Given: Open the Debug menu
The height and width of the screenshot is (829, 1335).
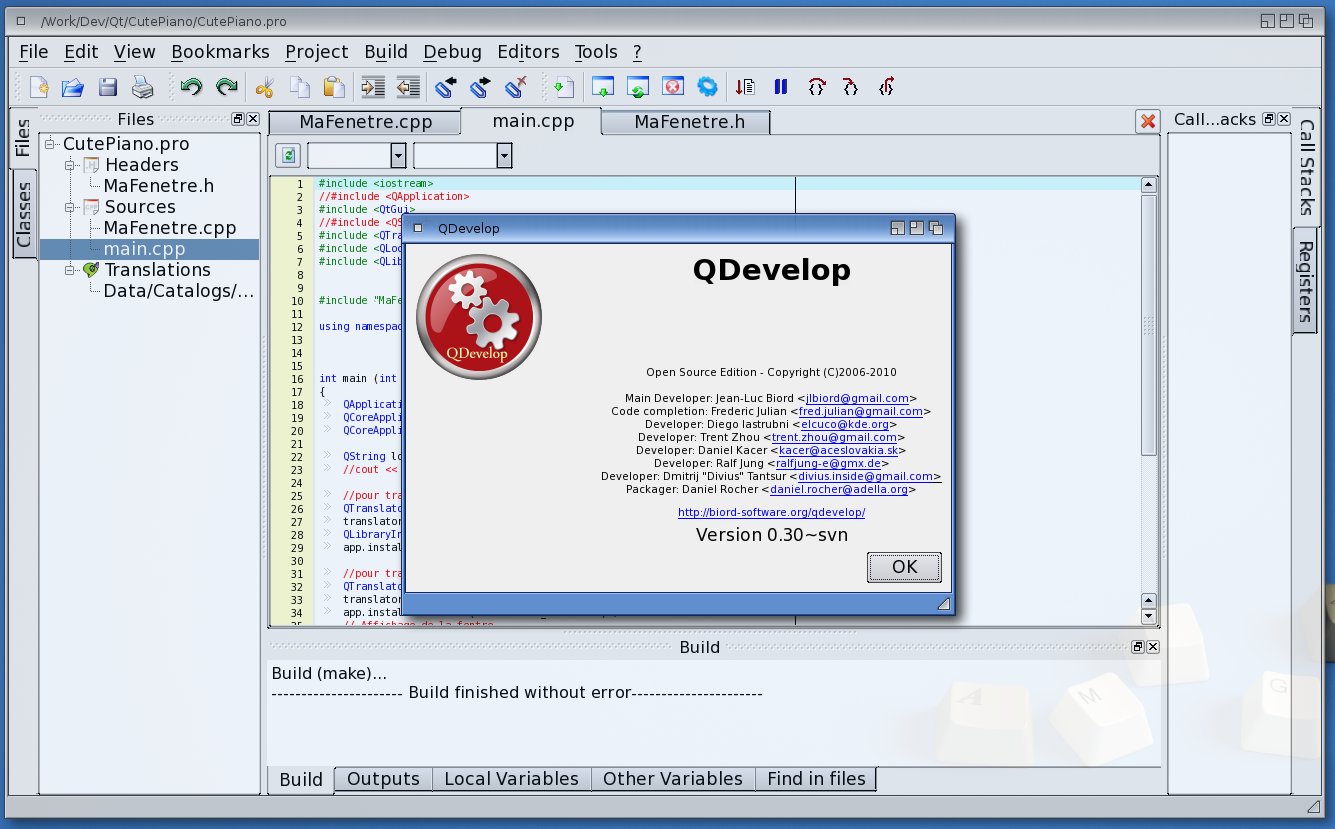Looking at the screenshot, I should pyautogui.click(x=452, y=52).
